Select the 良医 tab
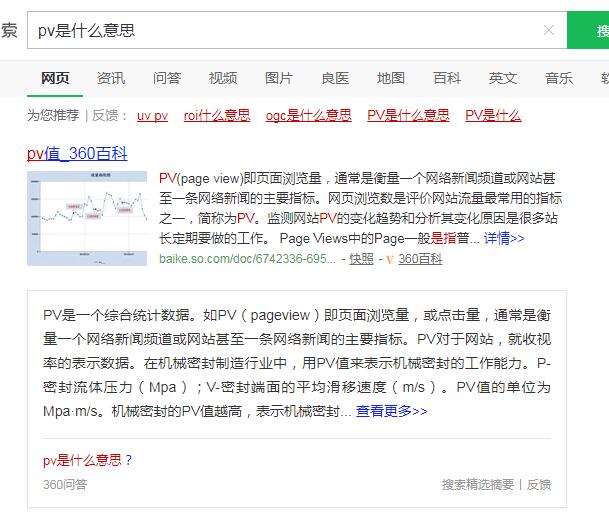 tap(335, 78)
